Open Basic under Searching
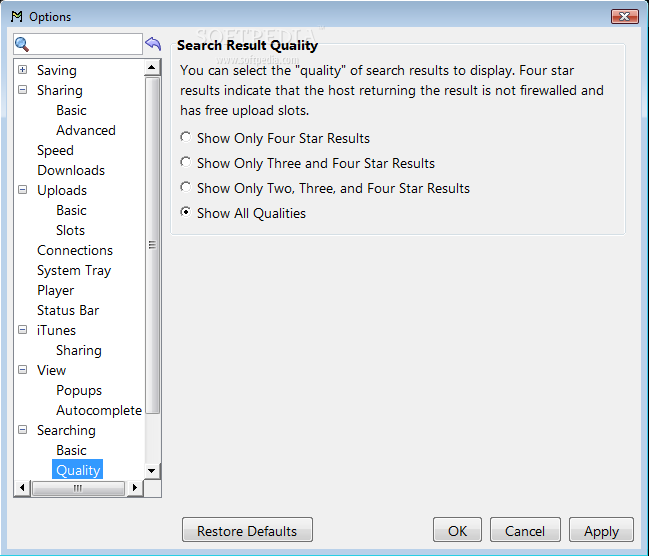Screen dimensions: 649x556 71,450
